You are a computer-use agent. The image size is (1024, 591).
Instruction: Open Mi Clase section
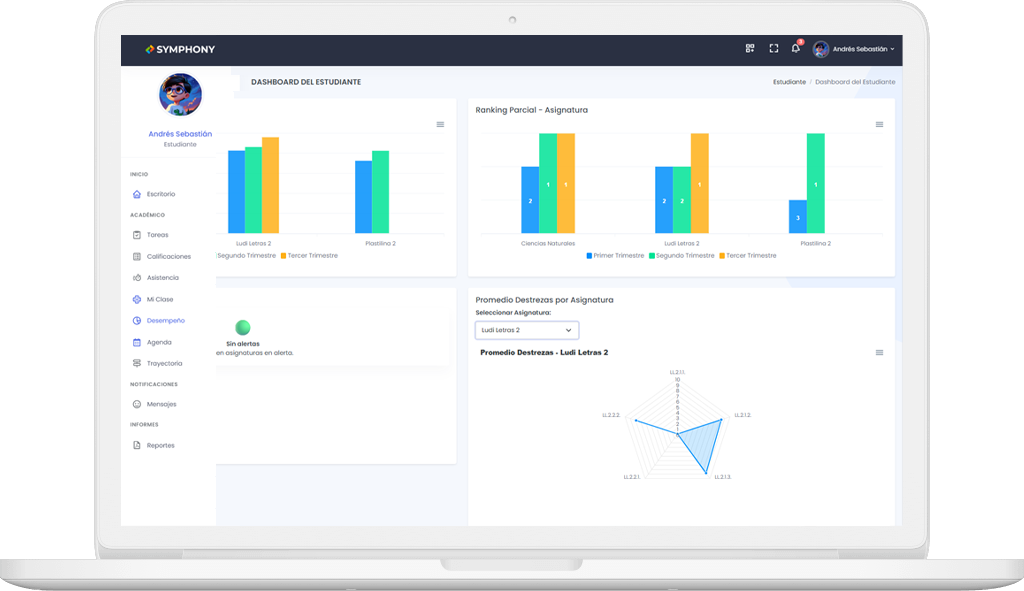click(x=159, y=299)
